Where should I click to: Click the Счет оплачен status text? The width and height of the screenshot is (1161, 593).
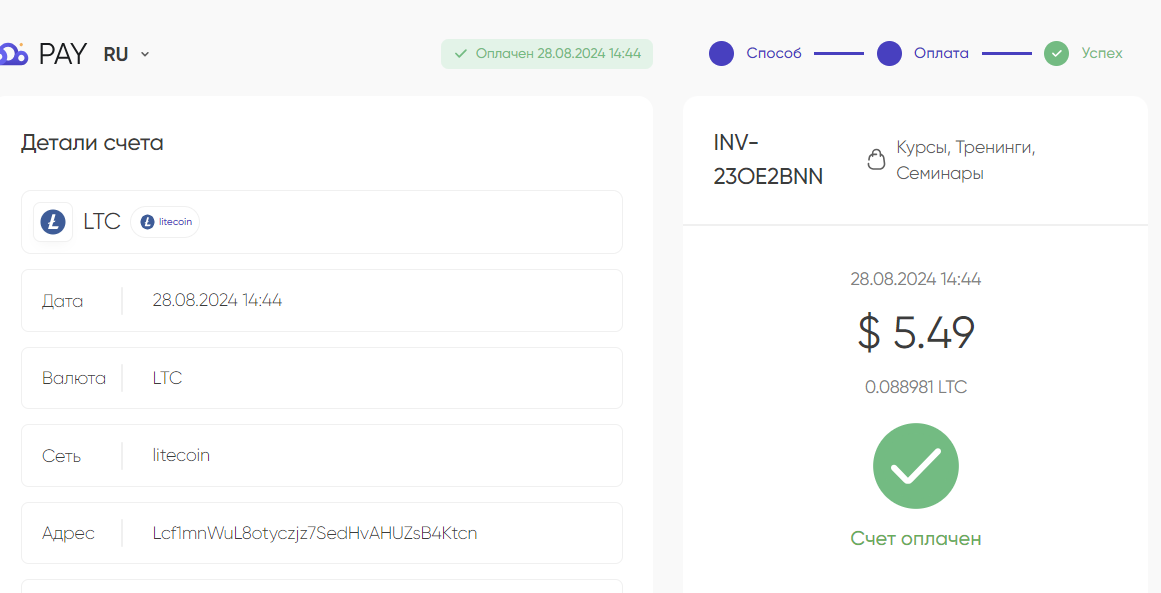(916, 538)
